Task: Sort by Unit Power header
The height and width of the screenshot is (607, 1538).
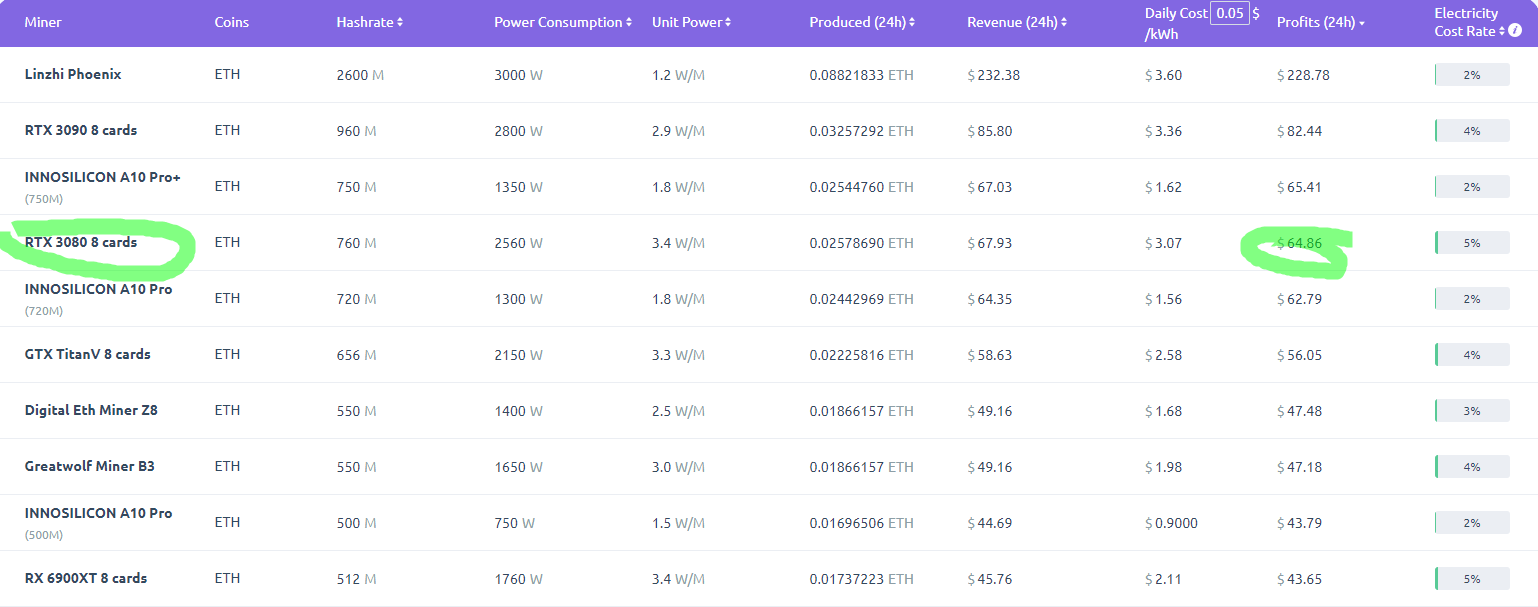Action: click(691, 22)
